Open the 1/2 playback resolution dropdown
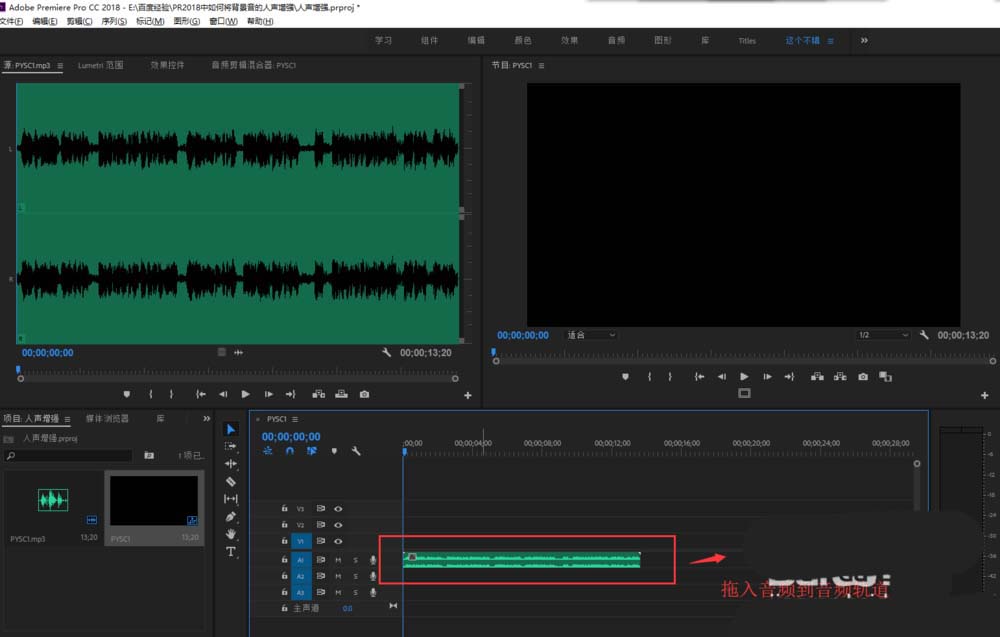This screenshot has height=637, width=1000. (x=881, y=335)
